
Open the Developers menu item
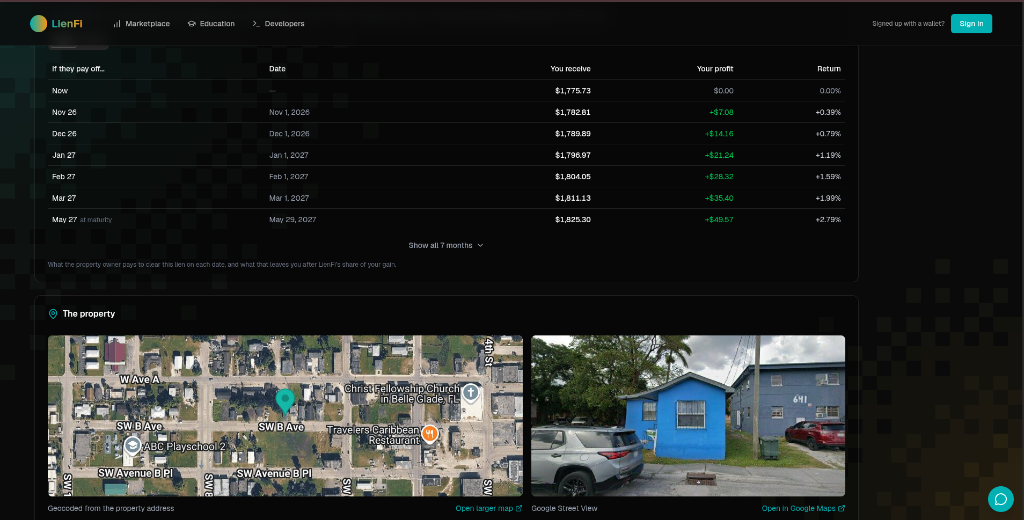tap(278, 24)
